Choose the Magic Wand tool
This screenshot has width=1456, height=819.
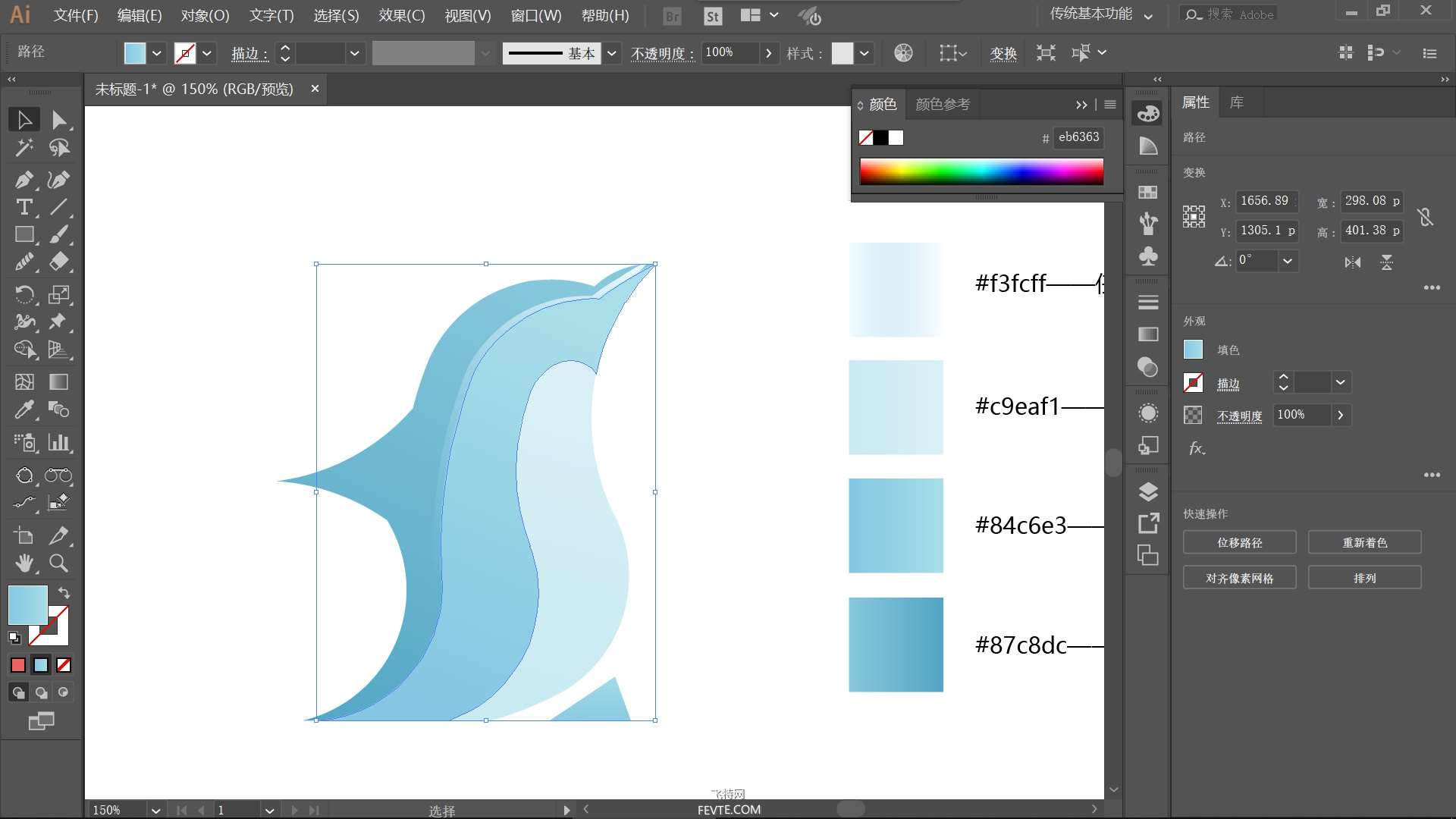[x=24, y=147]
